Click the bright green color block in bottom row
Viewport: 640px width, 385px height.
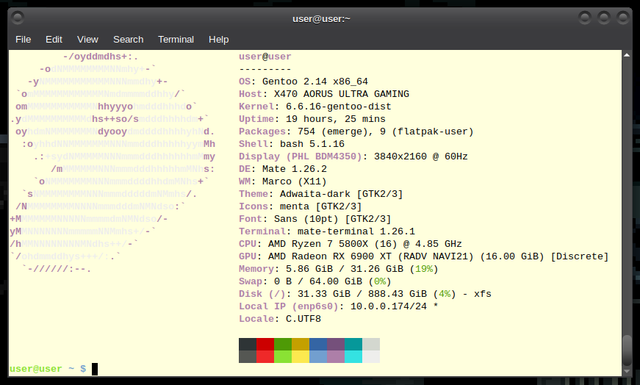[283, 356]
